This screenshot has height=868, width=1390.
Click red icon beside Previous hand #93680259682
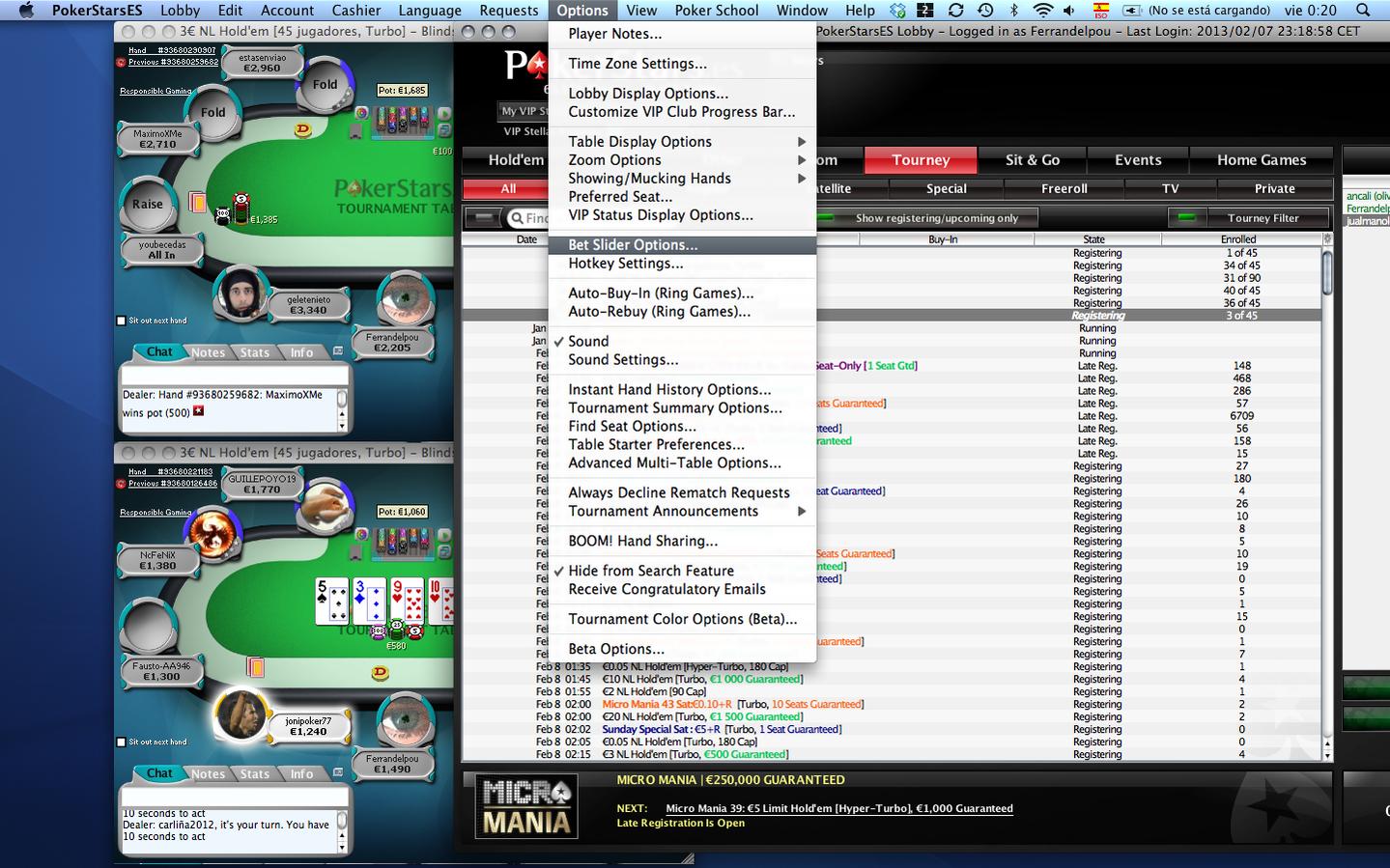[x=121, y=62]
